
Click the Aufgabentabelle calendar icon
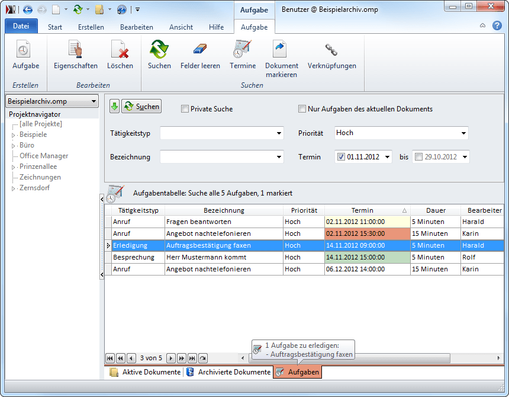pos(115,193)
